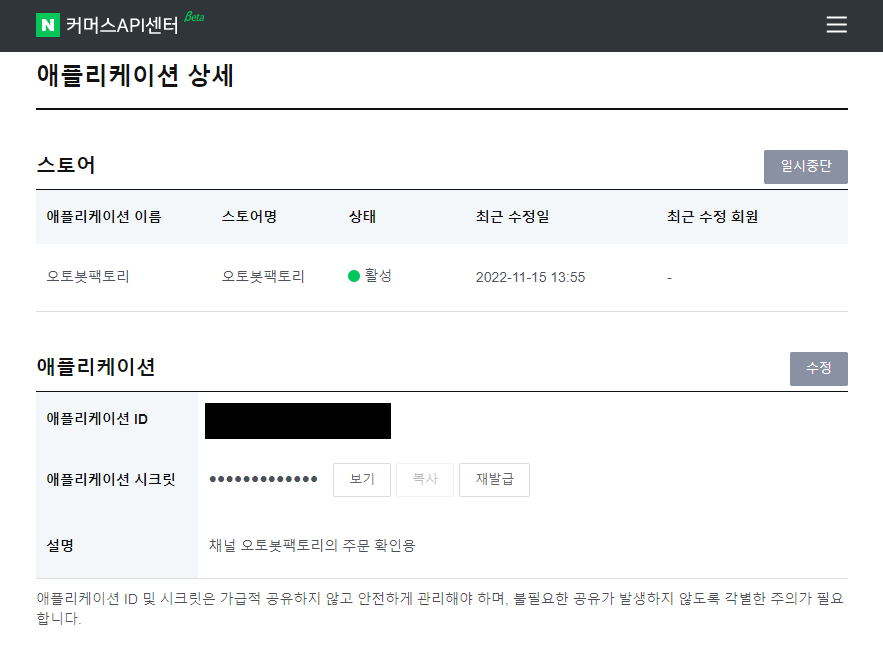Viewport: 883px width, 655px height.
Task: Click application name cell 오토봇팩토리
Action: point(88,277)
